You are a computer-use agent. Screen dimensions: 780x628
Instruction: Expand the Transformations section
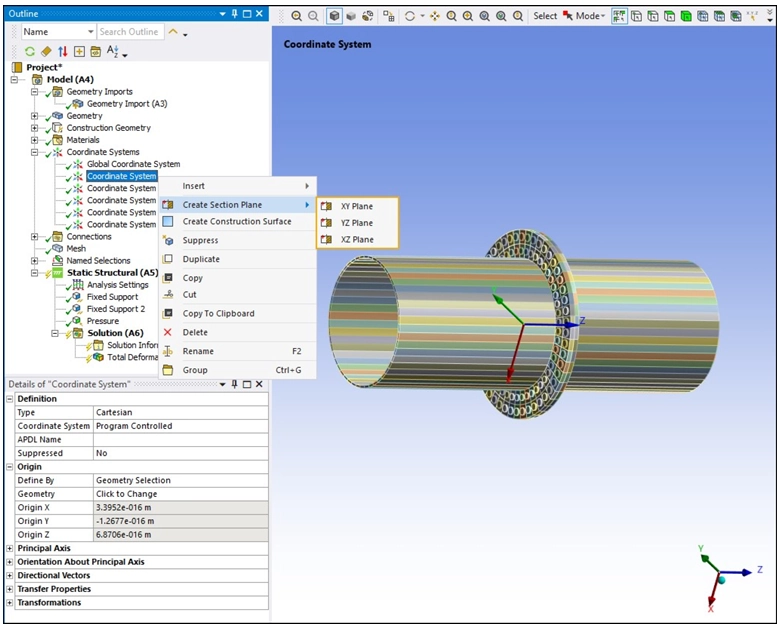pos(11,602)
